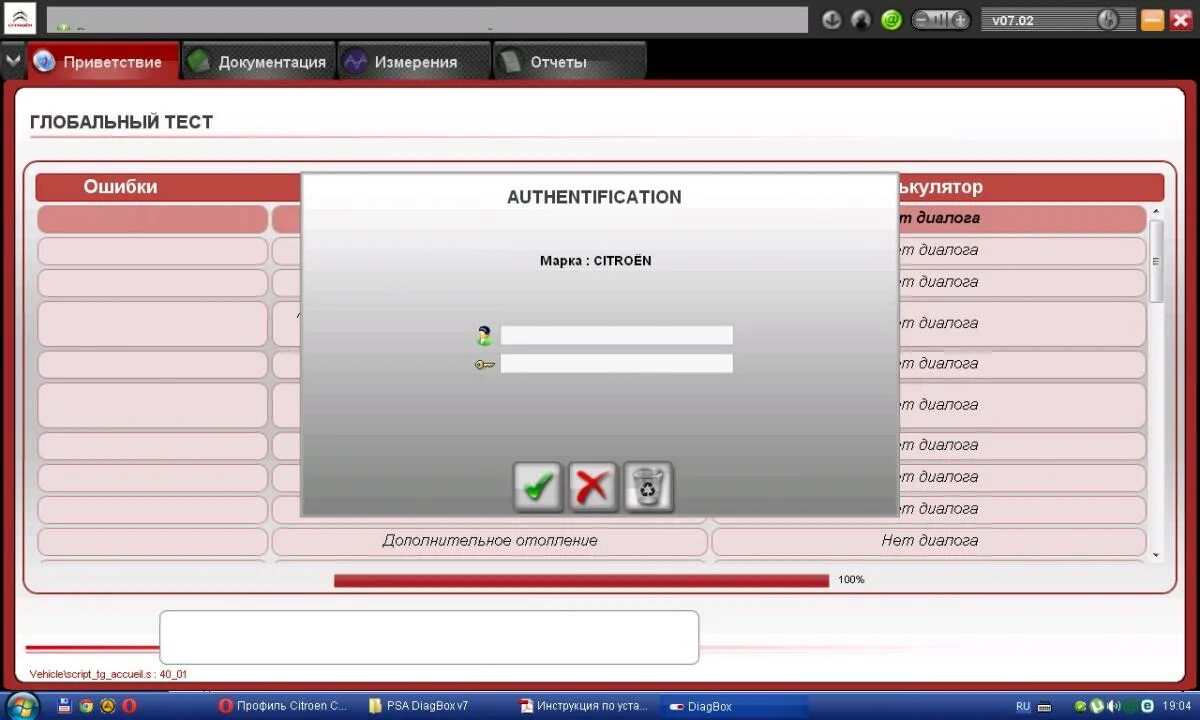Click the Citroën logo icon
Screen dimensions: 1200x720
[x=20, y=18]
